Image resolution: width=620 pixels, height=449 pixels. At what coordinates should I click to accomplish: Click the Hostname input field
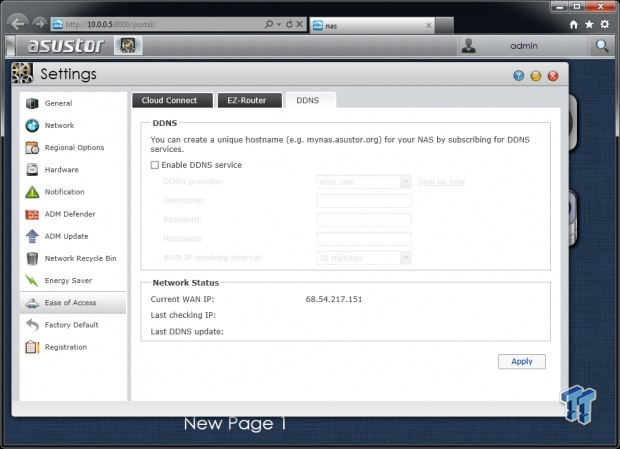(364, 239)
